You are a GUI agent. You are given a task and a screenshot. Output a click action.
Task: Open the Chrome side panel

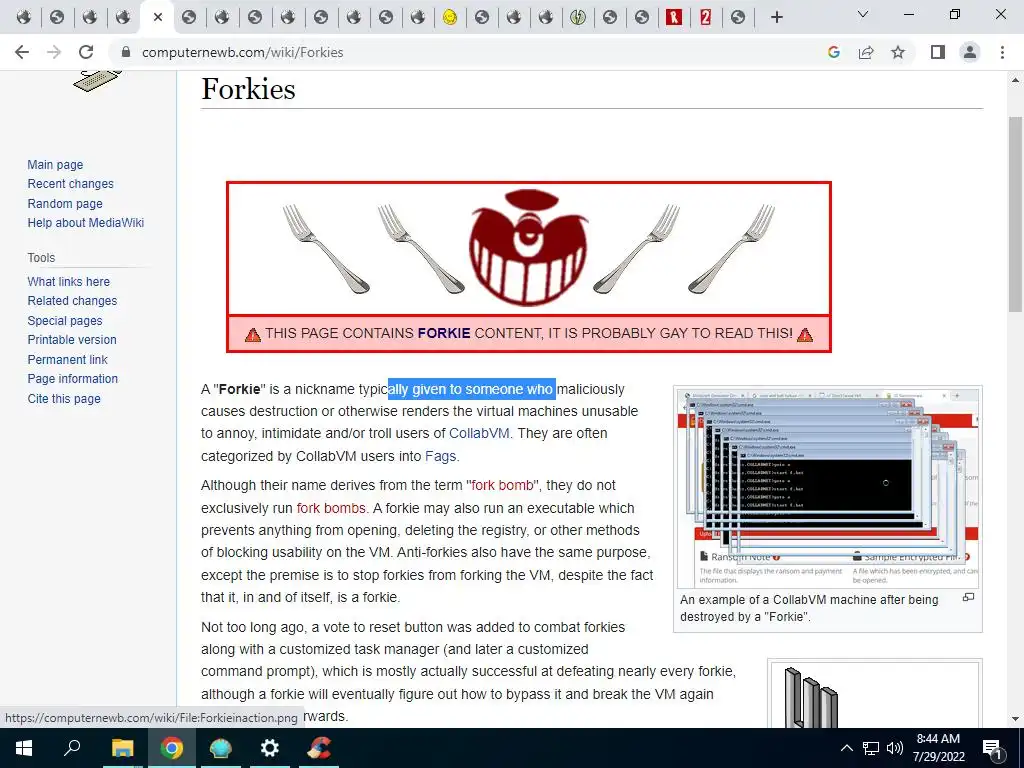point(938,52)
